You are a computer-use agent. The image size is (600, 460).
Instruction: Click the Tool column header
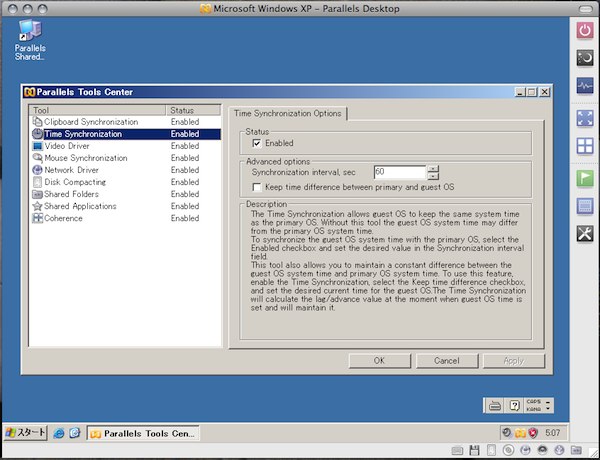click(97, 110)
